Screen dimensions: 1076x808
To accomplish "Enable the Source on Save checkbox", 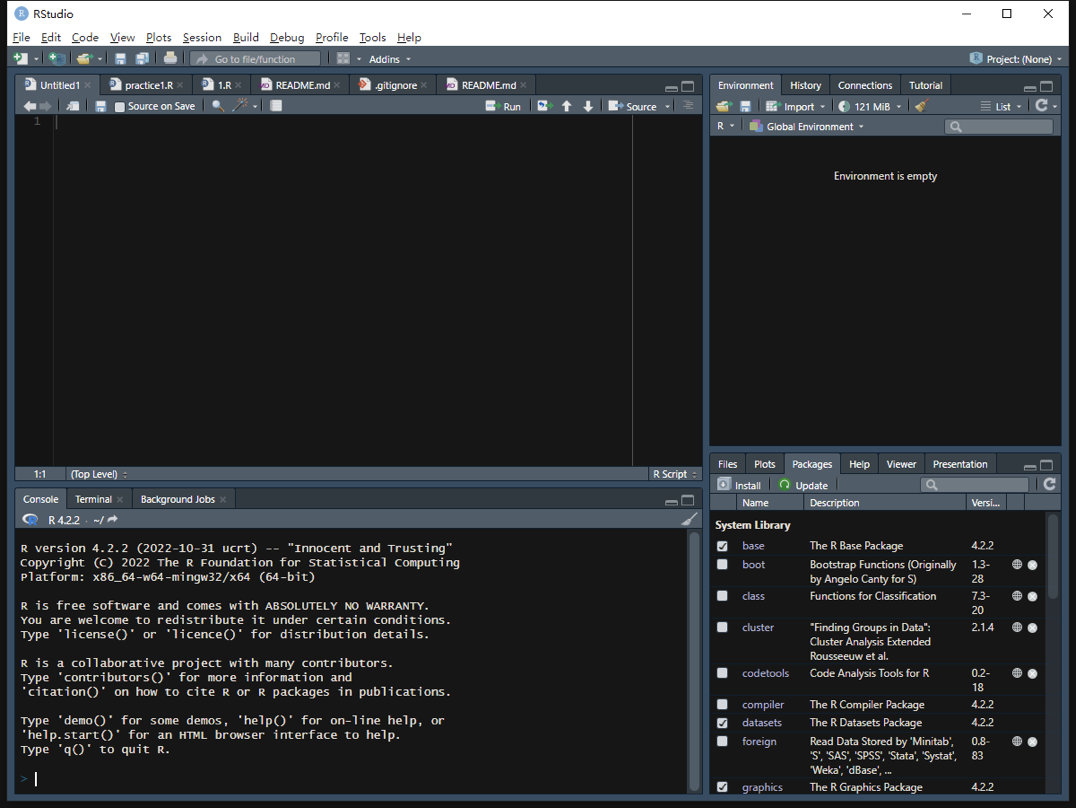I will pyautogui.click(x=120, y=106).
